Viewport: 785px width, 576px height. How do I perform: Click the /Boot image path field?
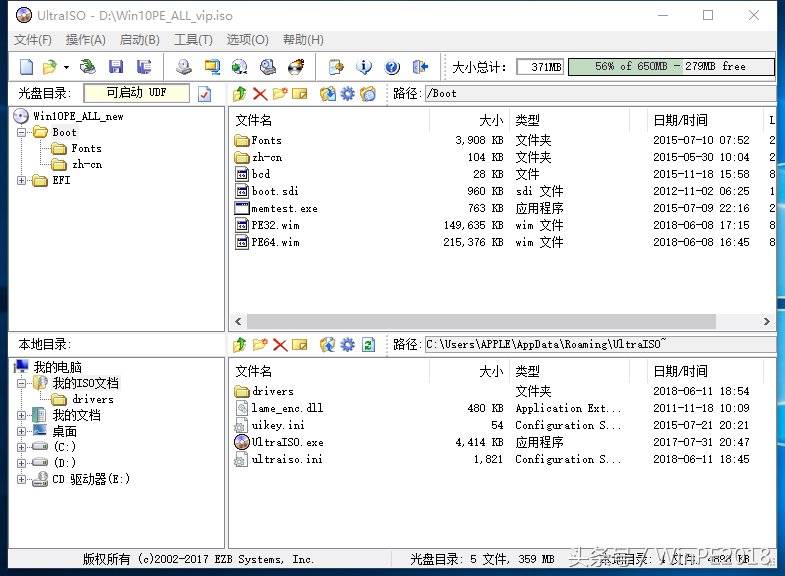click(x=600, y=94)
